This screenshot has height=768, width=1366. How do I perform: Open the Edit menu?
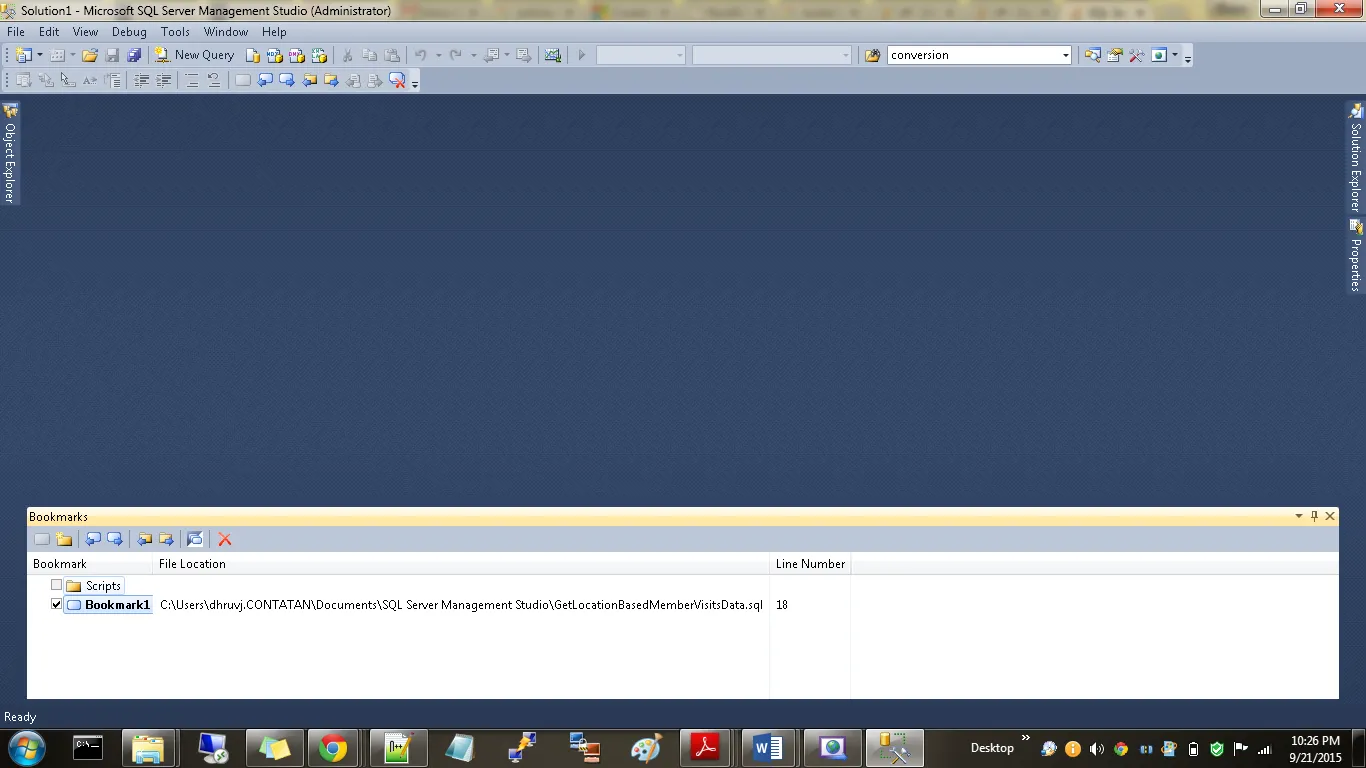(x=49, y=32)
